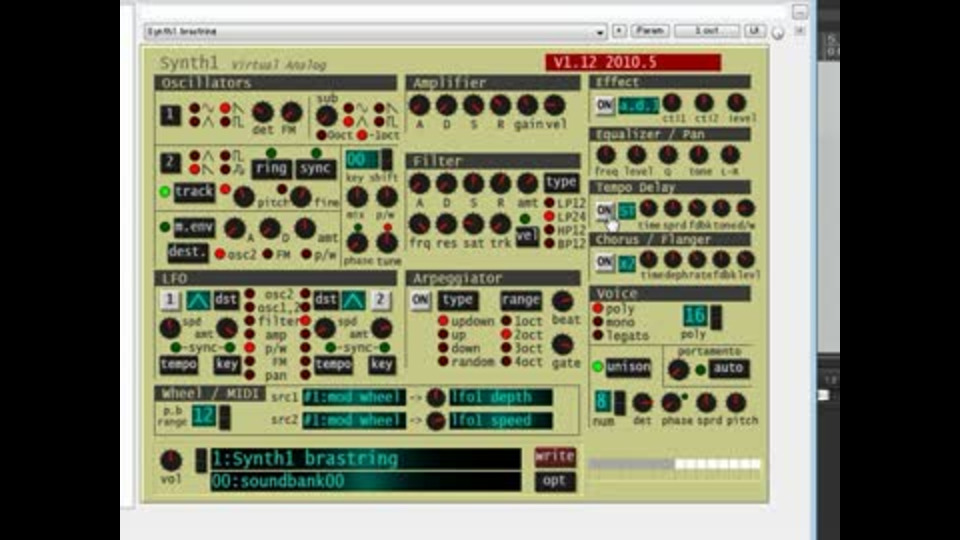
Task: Select updown arpeggiator mode
Action: pos(443,321)
